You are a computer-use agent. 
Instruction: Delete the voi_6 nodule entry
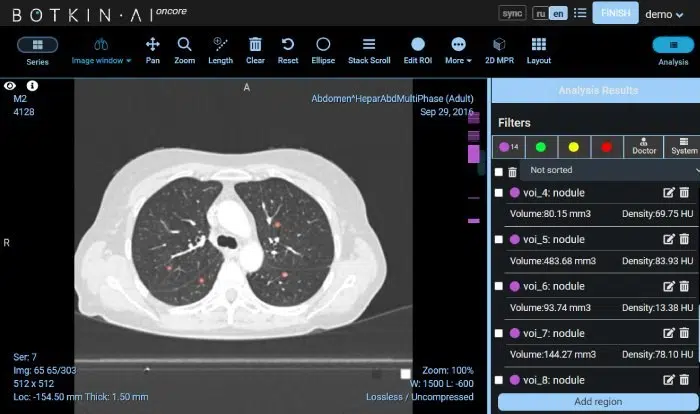point(684,286)
